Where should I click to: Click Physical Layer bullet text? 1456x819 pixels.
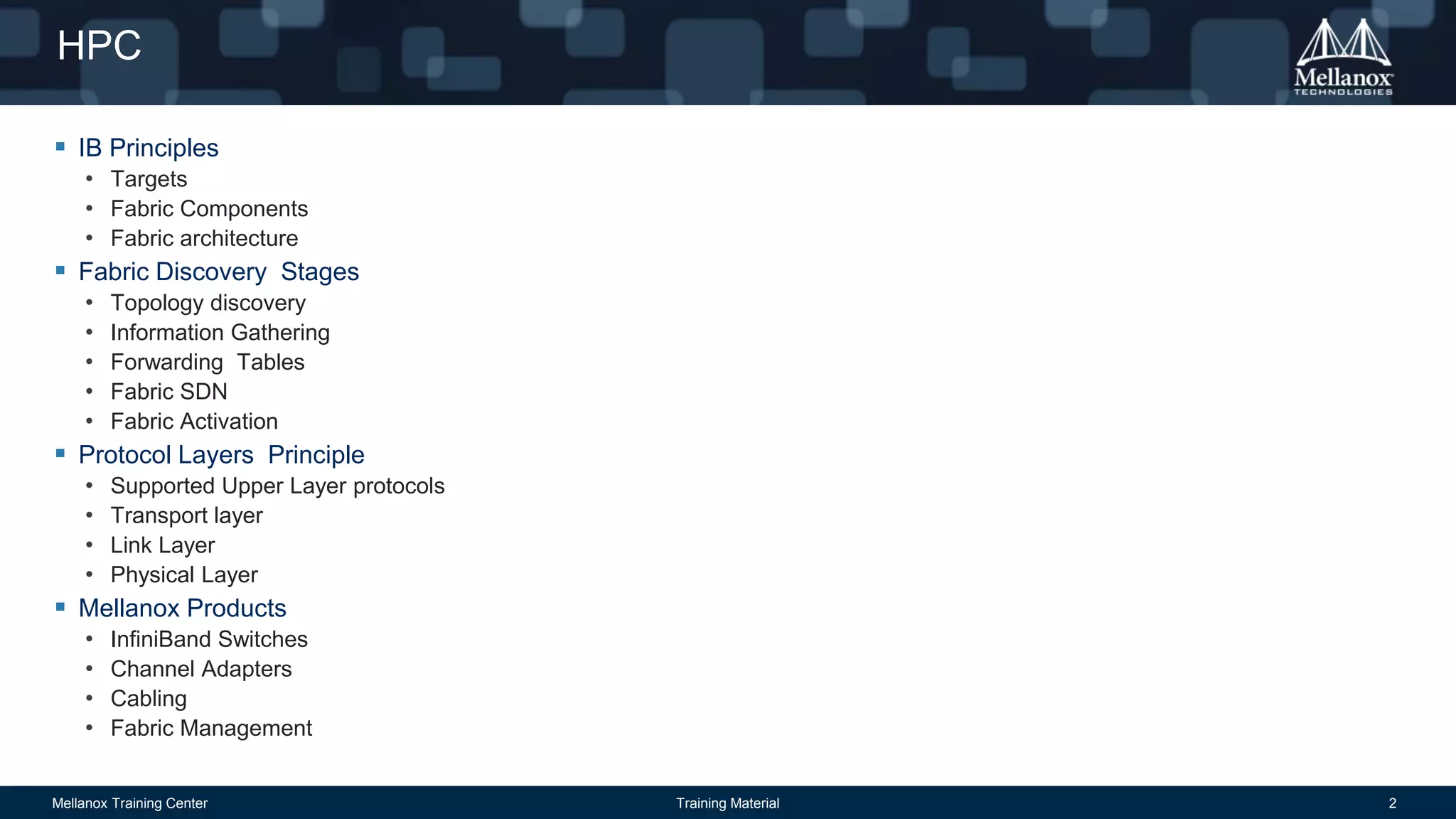tap(184, 574)
